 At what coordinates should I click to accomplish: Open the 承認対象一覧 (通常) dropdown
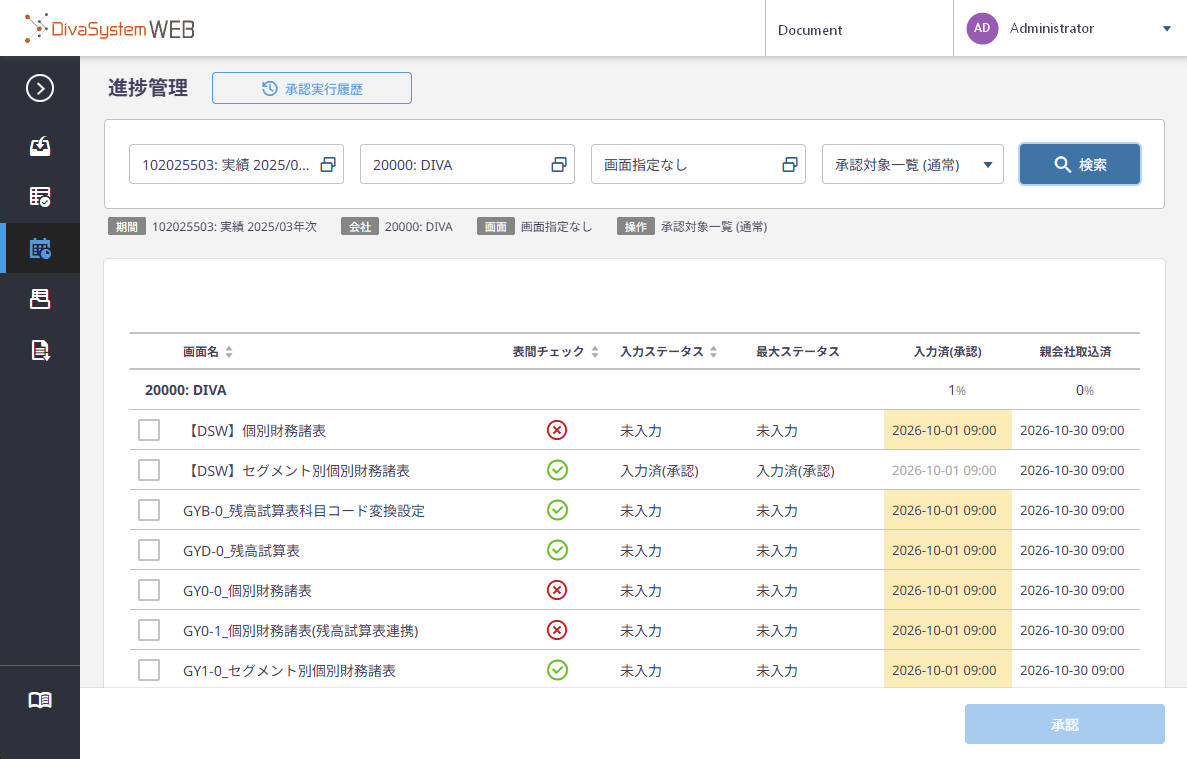912,164
